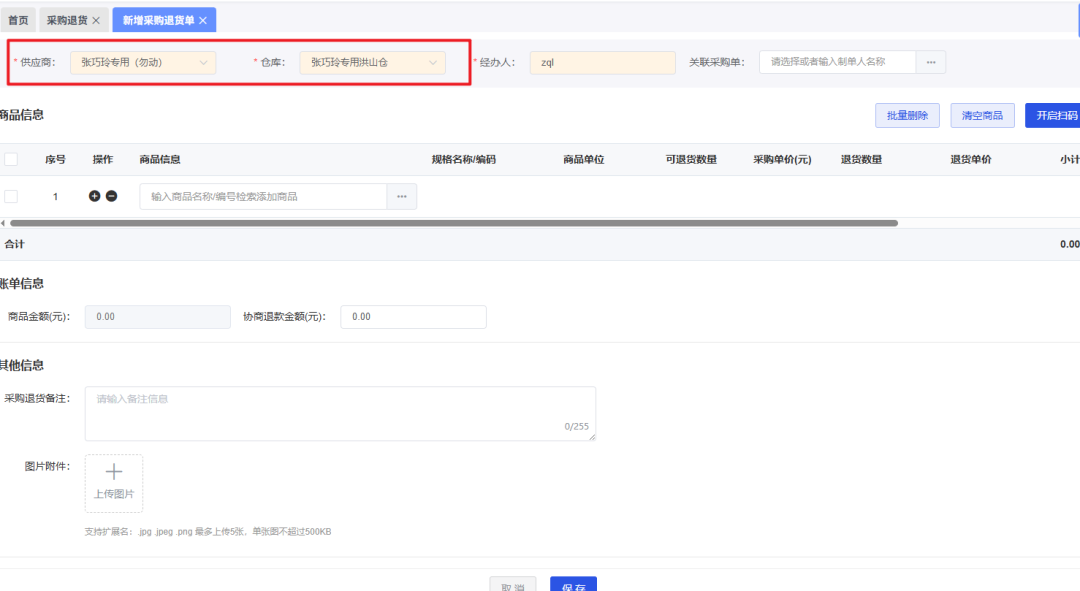Click the 采购退货备注 remarks text area

340,410
